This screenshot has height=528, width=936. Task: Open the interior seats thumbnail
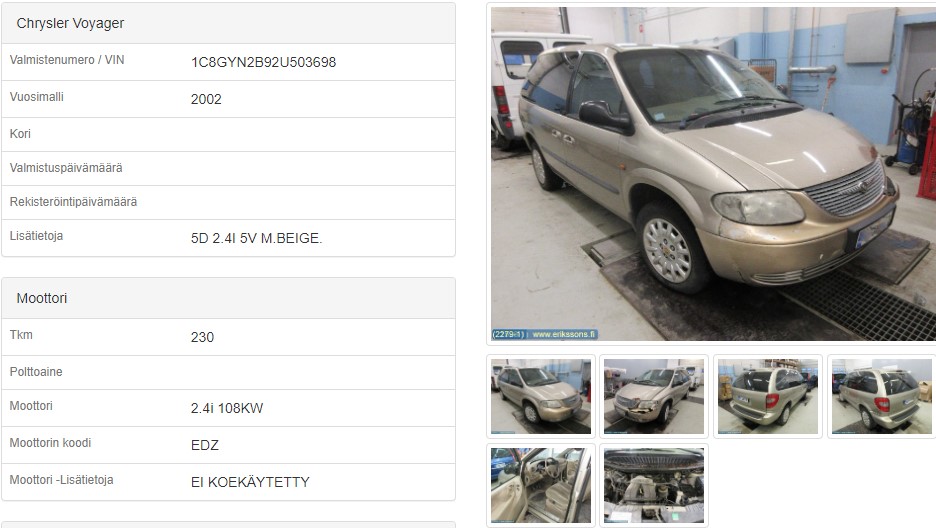[541, 485]
